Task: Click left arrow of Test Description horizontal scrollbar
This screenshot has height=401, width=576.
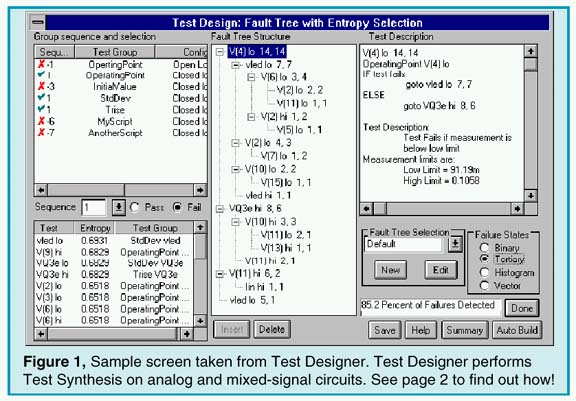Action: point(367,209)
